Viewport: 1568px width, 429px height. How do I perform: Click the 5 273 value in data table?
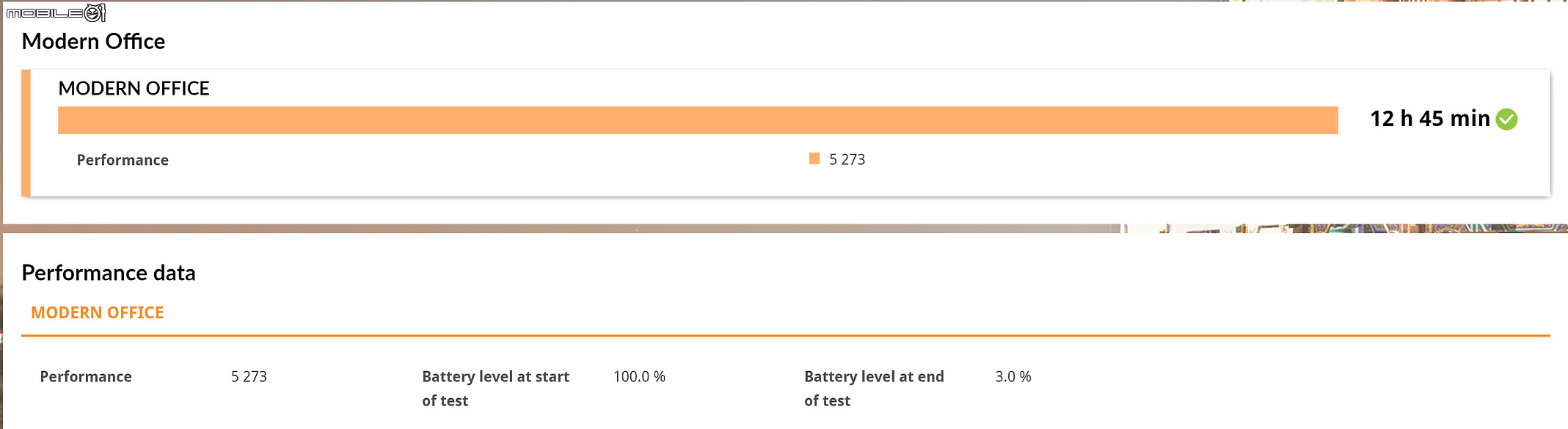pos(249,376)
